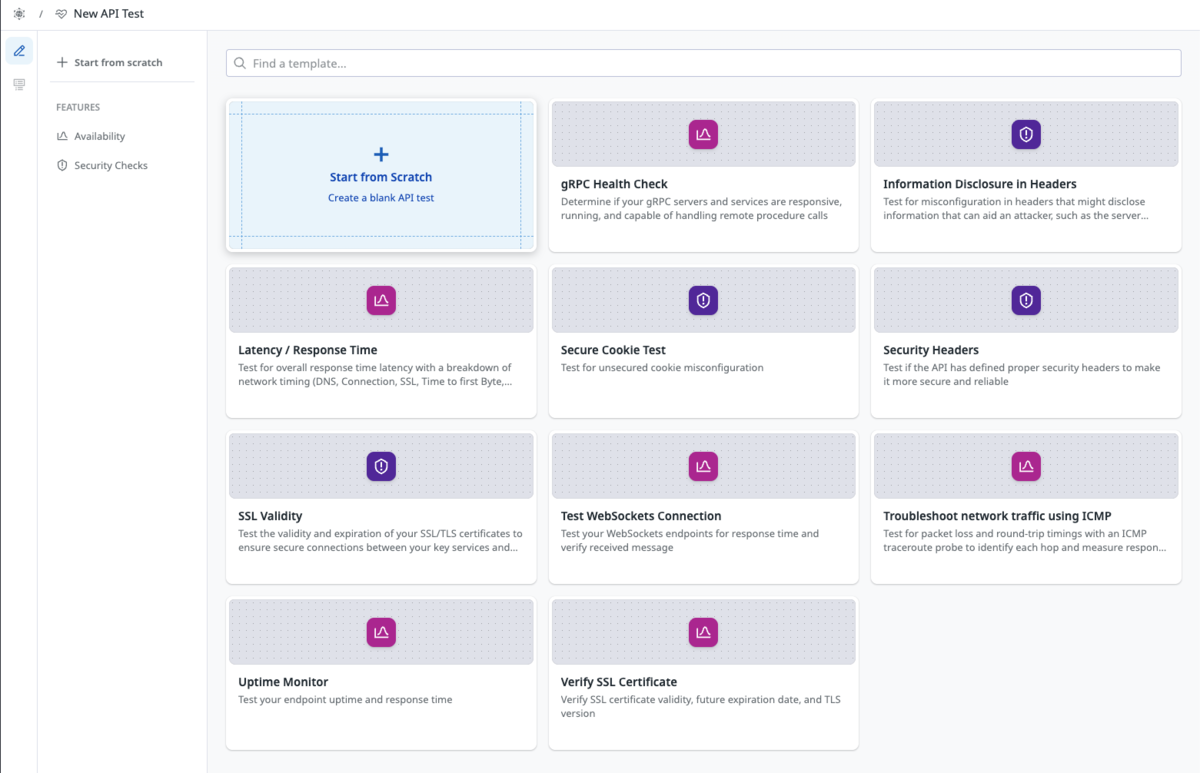This screenshot has width=1200, height=773.
Task: Toggle the Availability feature filter
Action: pos(98,136)
